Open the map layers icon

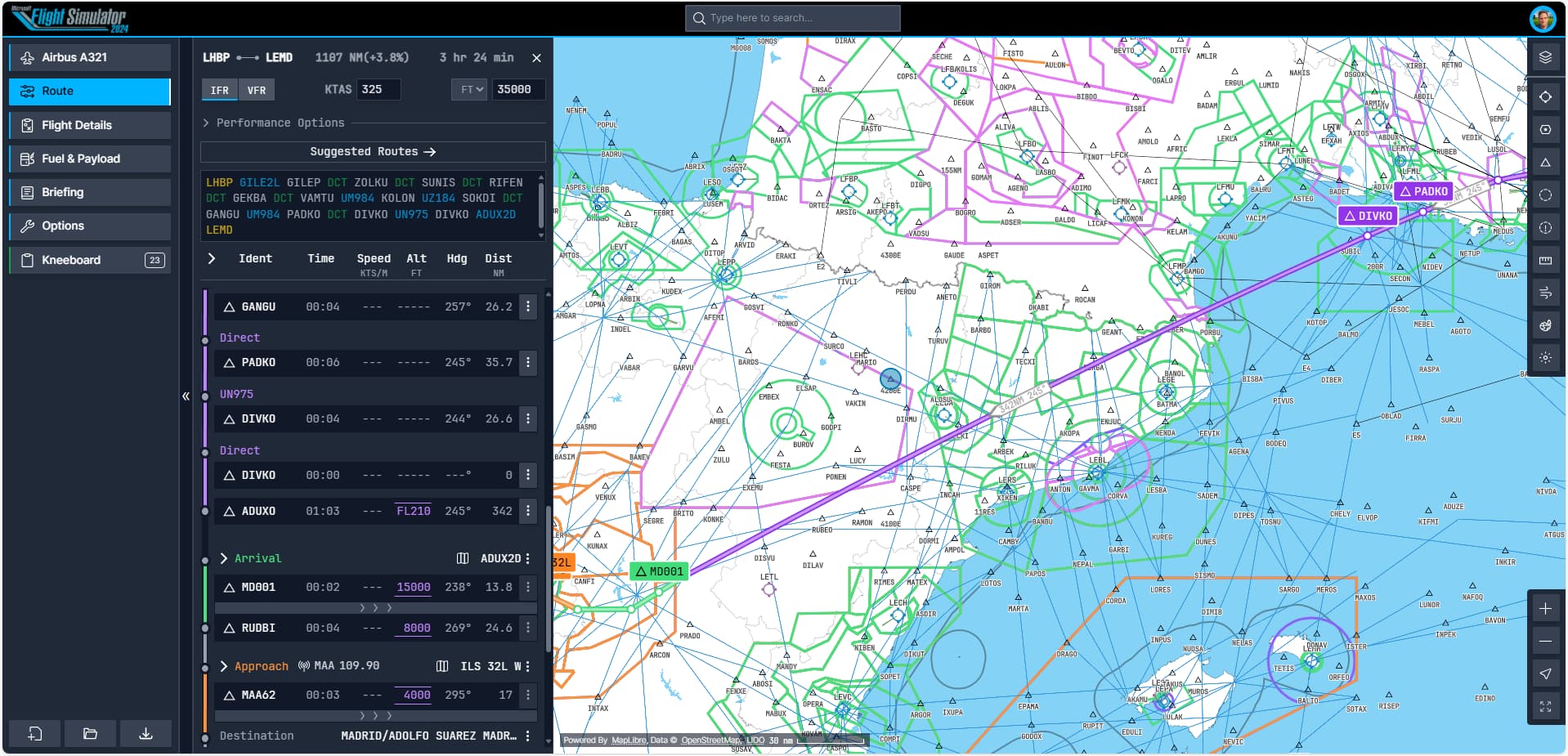tap(1544, 57)
